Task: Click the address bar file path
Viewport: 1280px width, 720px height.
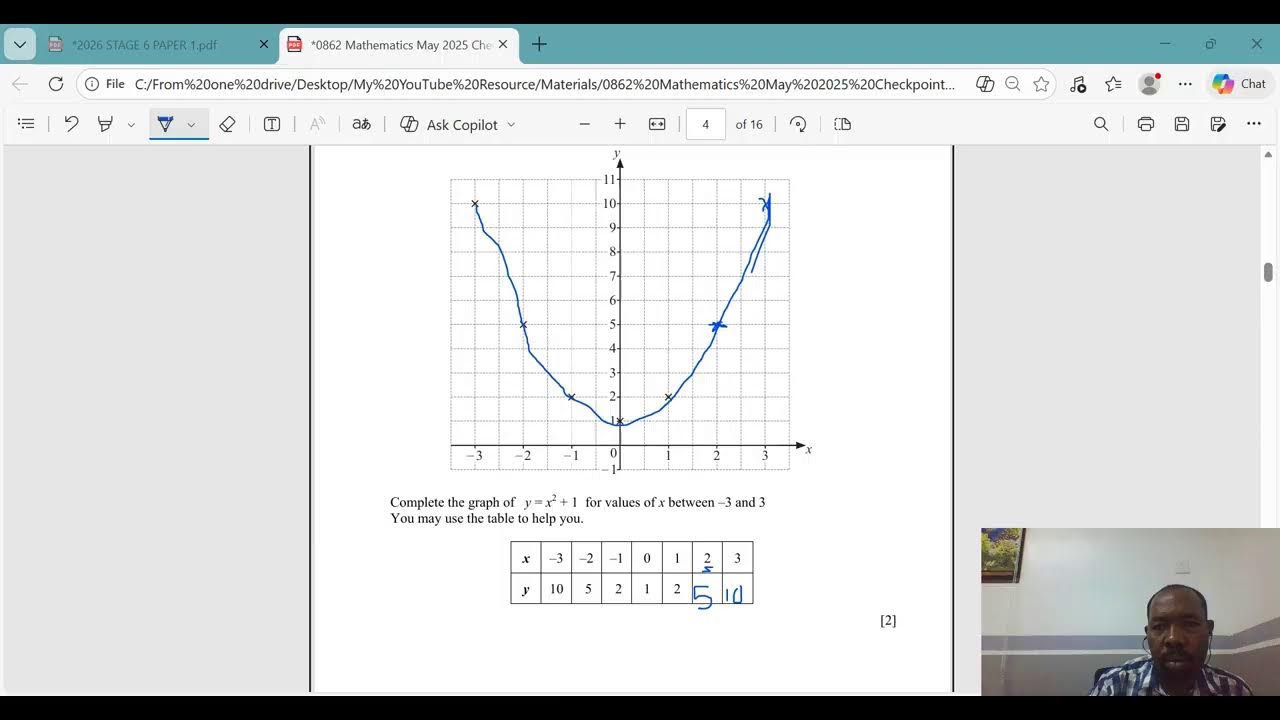Action: [x=545, y=84]
